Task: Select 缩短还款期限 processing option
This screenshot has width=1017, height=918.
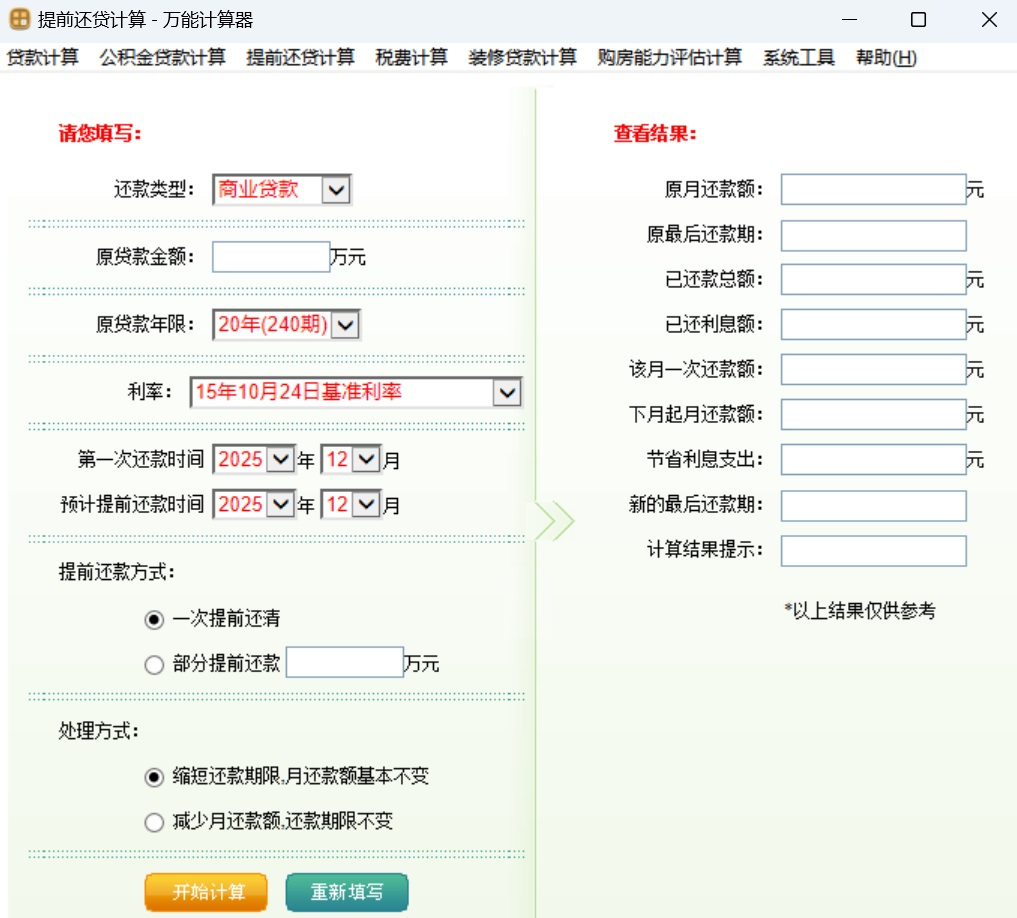Action: (x=154, y=776)
